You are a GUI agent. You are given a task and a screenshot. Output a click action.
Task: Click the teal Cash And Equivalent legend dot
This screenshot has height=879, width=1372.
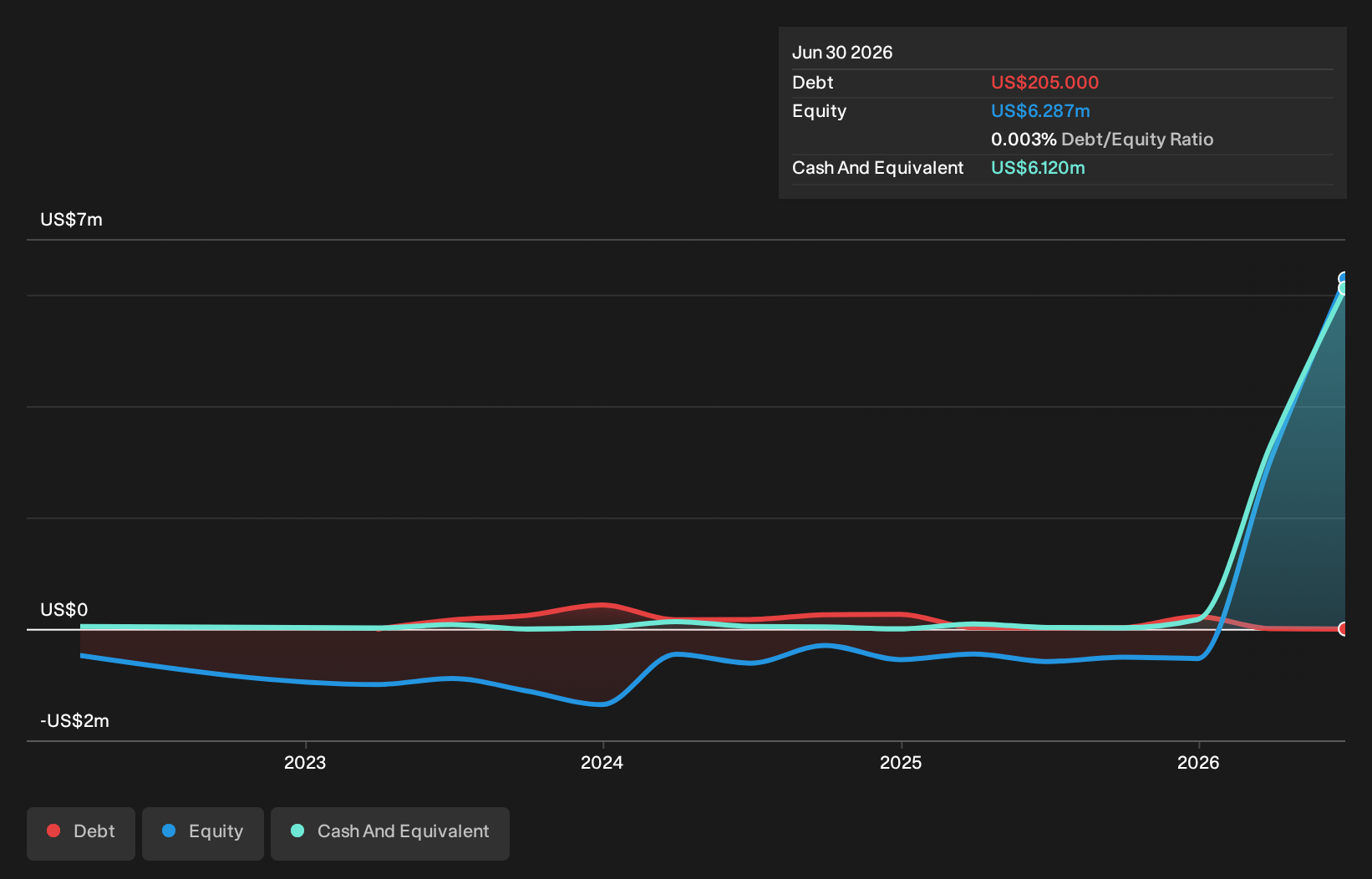tap(297, 831)
